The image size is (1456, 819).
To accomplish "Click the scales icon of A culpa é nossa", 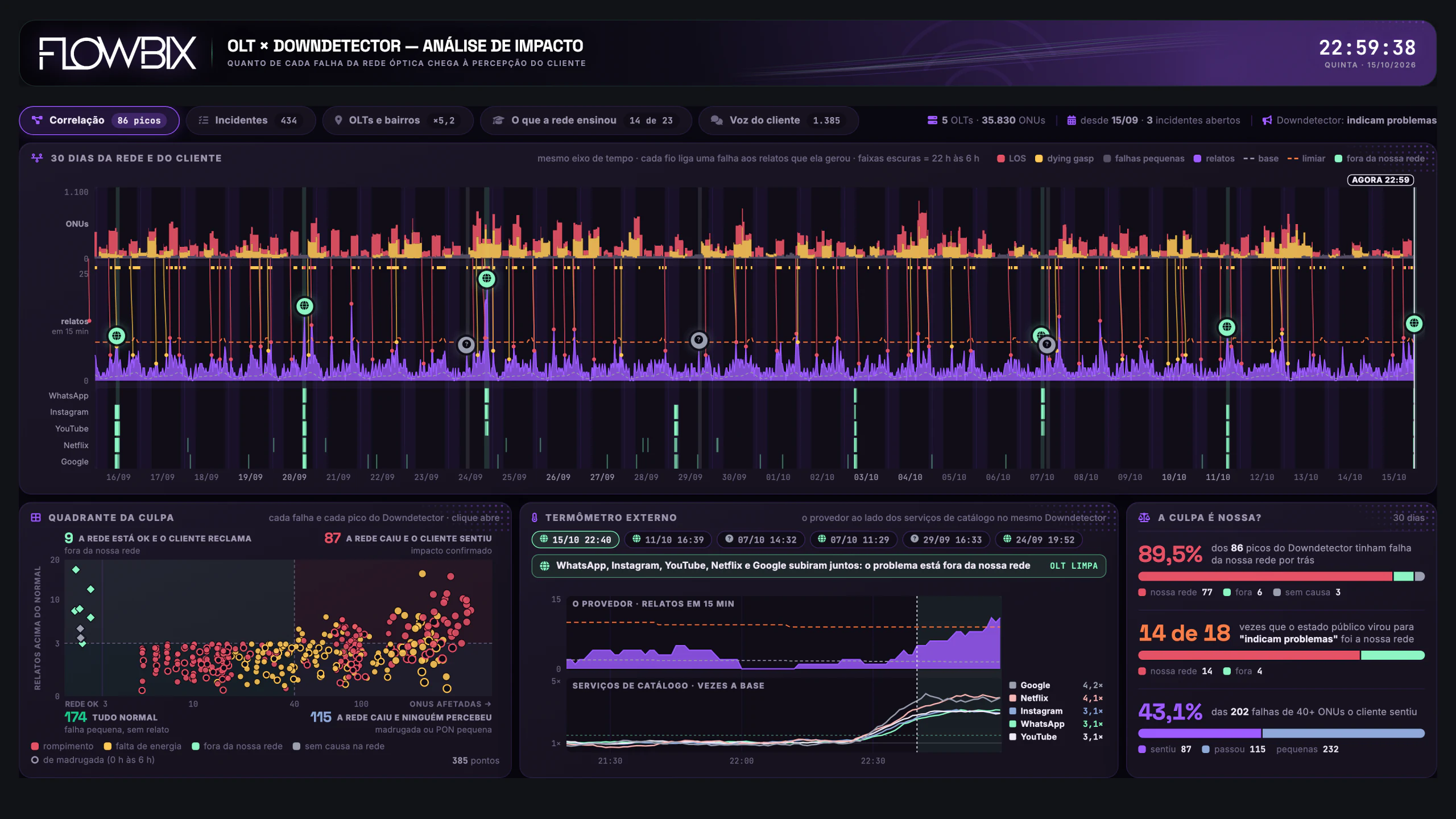I will (1144, 518).
